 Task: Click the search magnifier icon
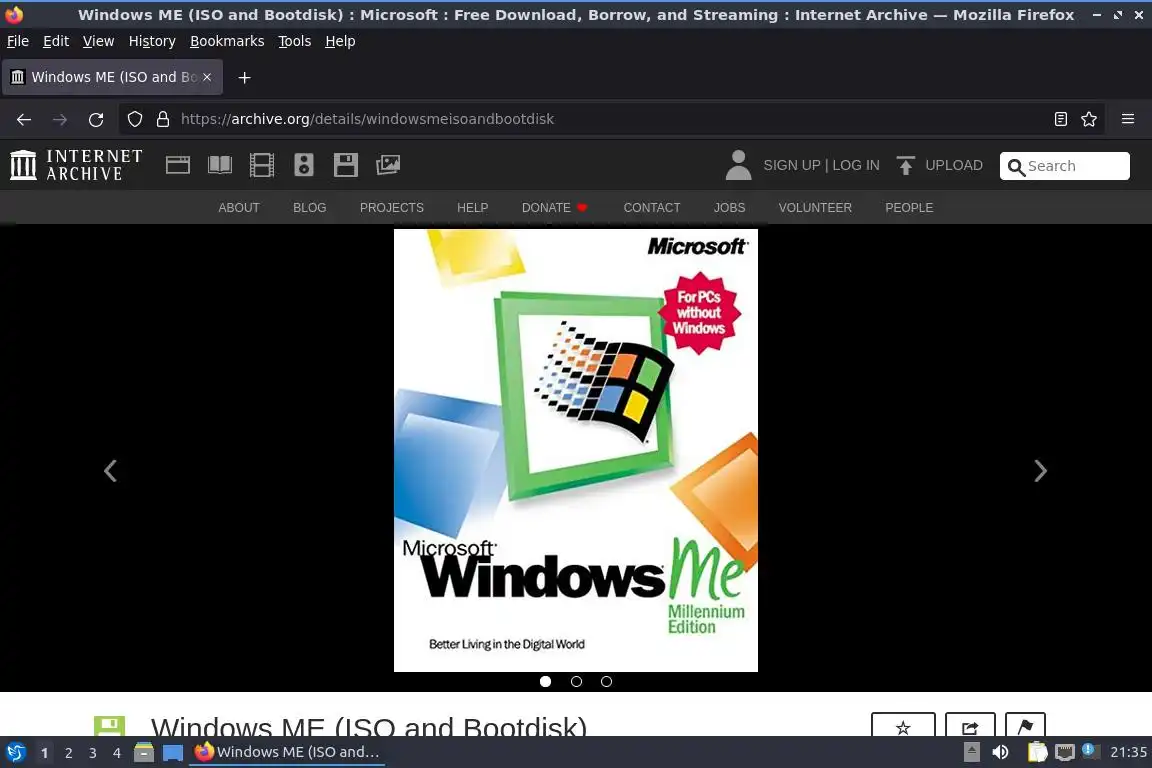(x=1016, y=167)
